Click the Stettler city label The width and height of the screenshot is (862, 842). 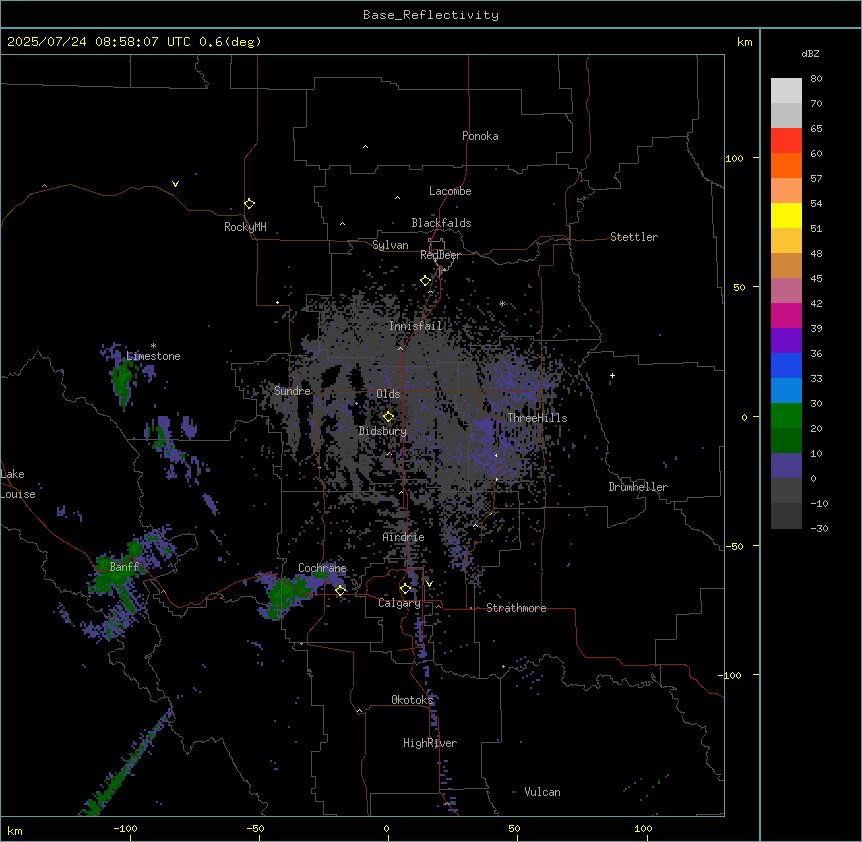[x=634, y=237]
